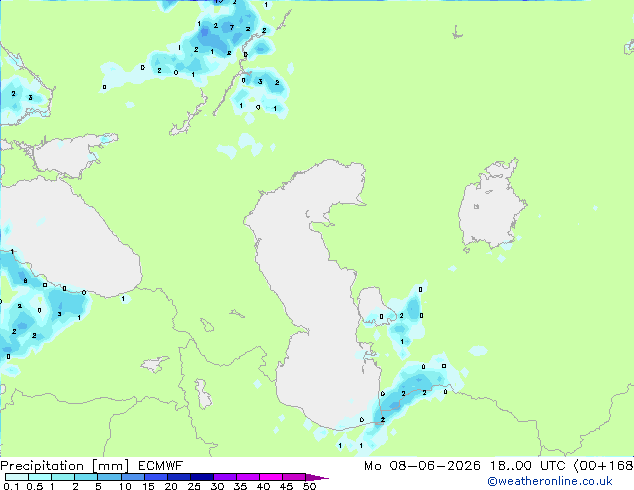
Task: Select the 0.5–1 mm legend swatch
Action: coord(40,477)
